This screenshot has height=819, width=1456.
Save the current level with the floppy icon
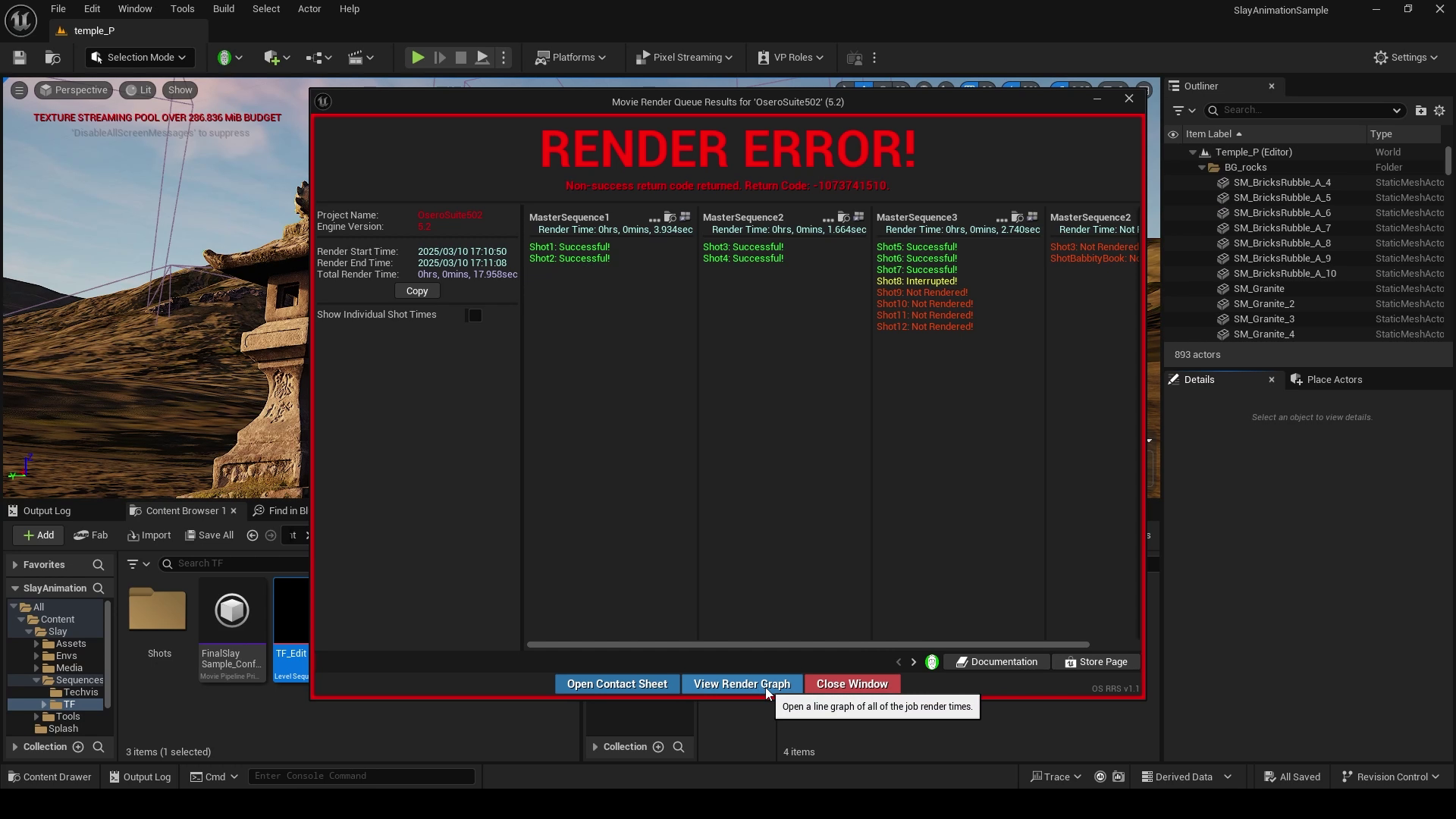tap(20, 58)
